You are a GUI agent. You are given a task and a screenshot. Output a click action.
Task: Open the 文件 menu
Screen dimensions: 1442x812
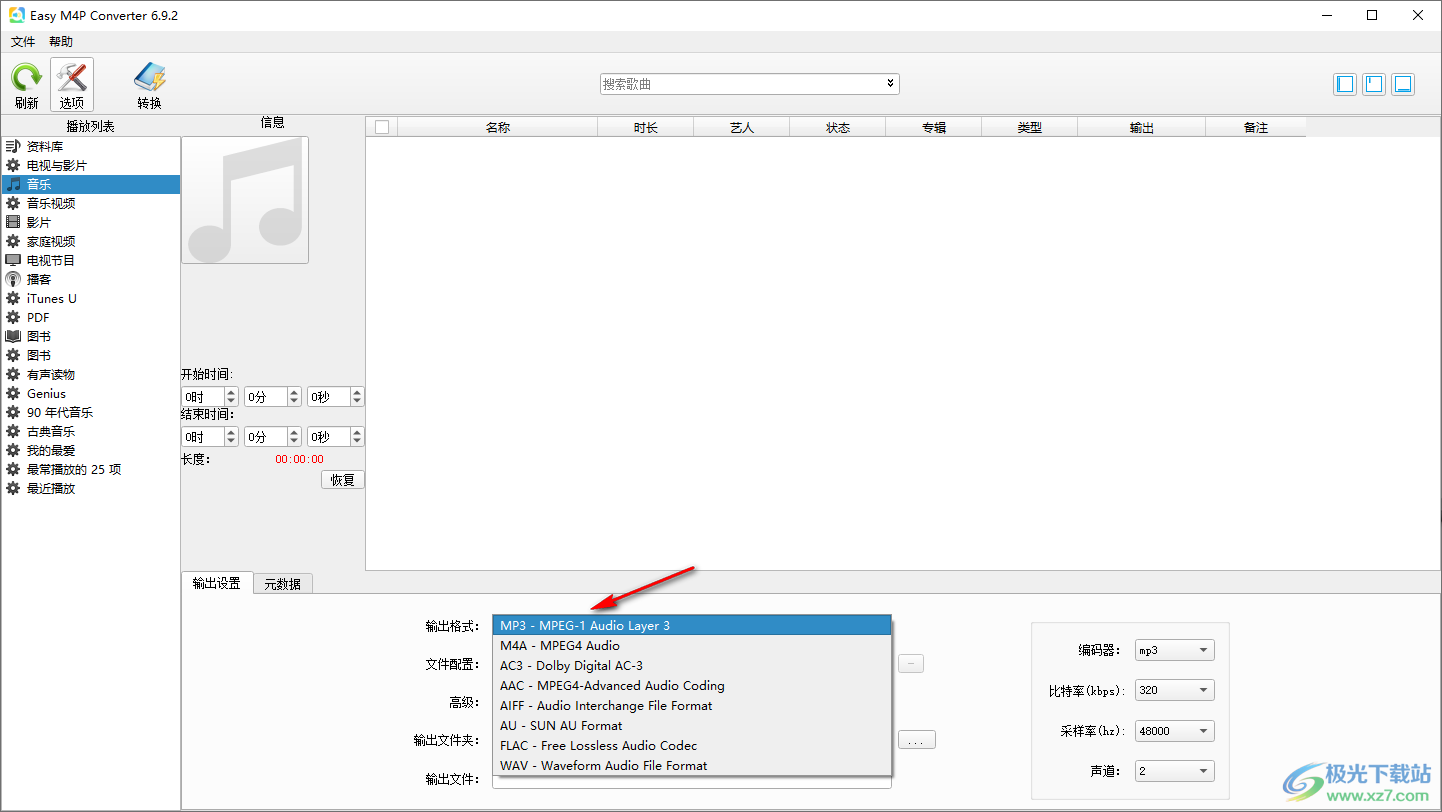pyautogui.click(x=23, y=41)
